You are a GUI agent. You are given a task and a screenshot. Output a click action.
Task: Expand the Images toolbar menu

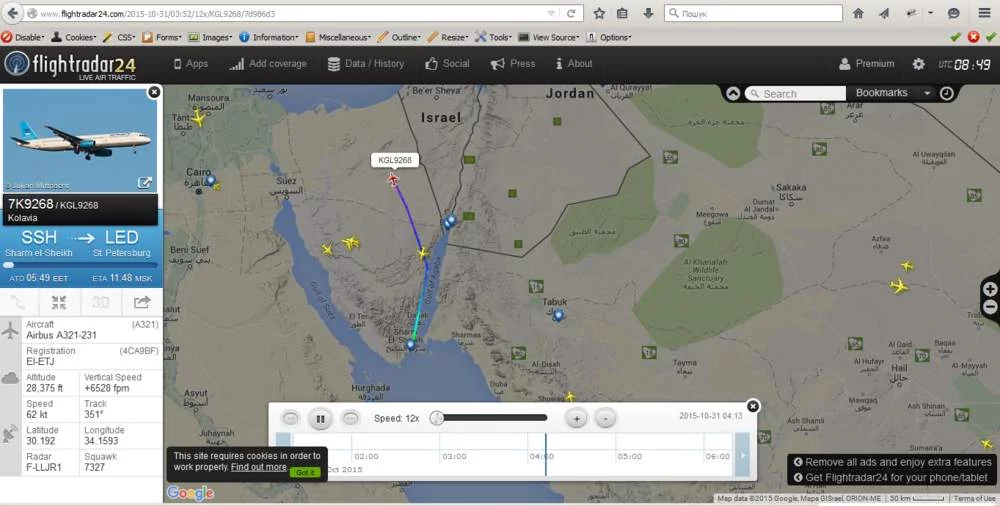[x=210, y=38]
